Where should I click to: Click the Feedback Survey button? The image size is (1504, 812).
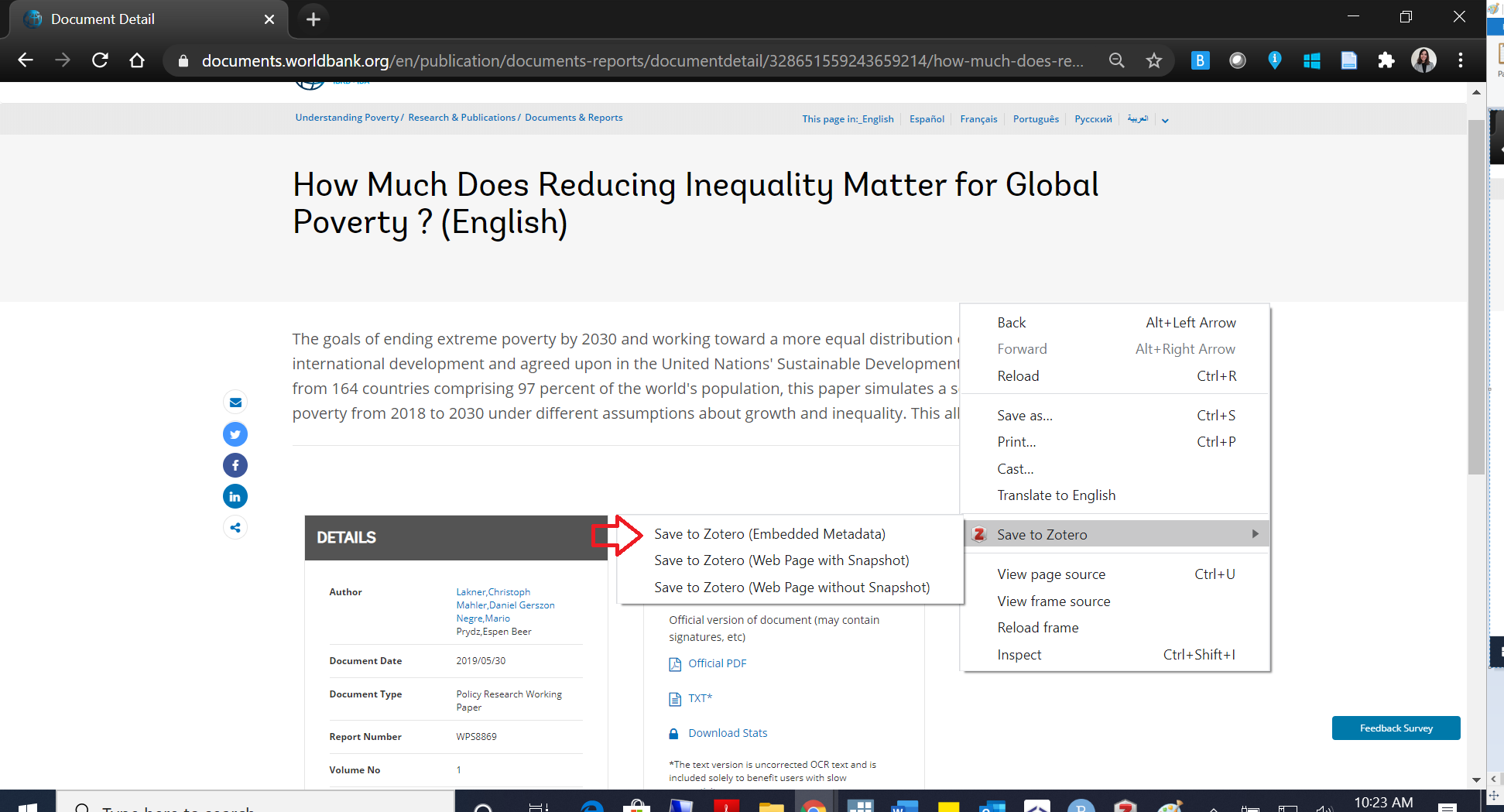tap(1396, 728)
